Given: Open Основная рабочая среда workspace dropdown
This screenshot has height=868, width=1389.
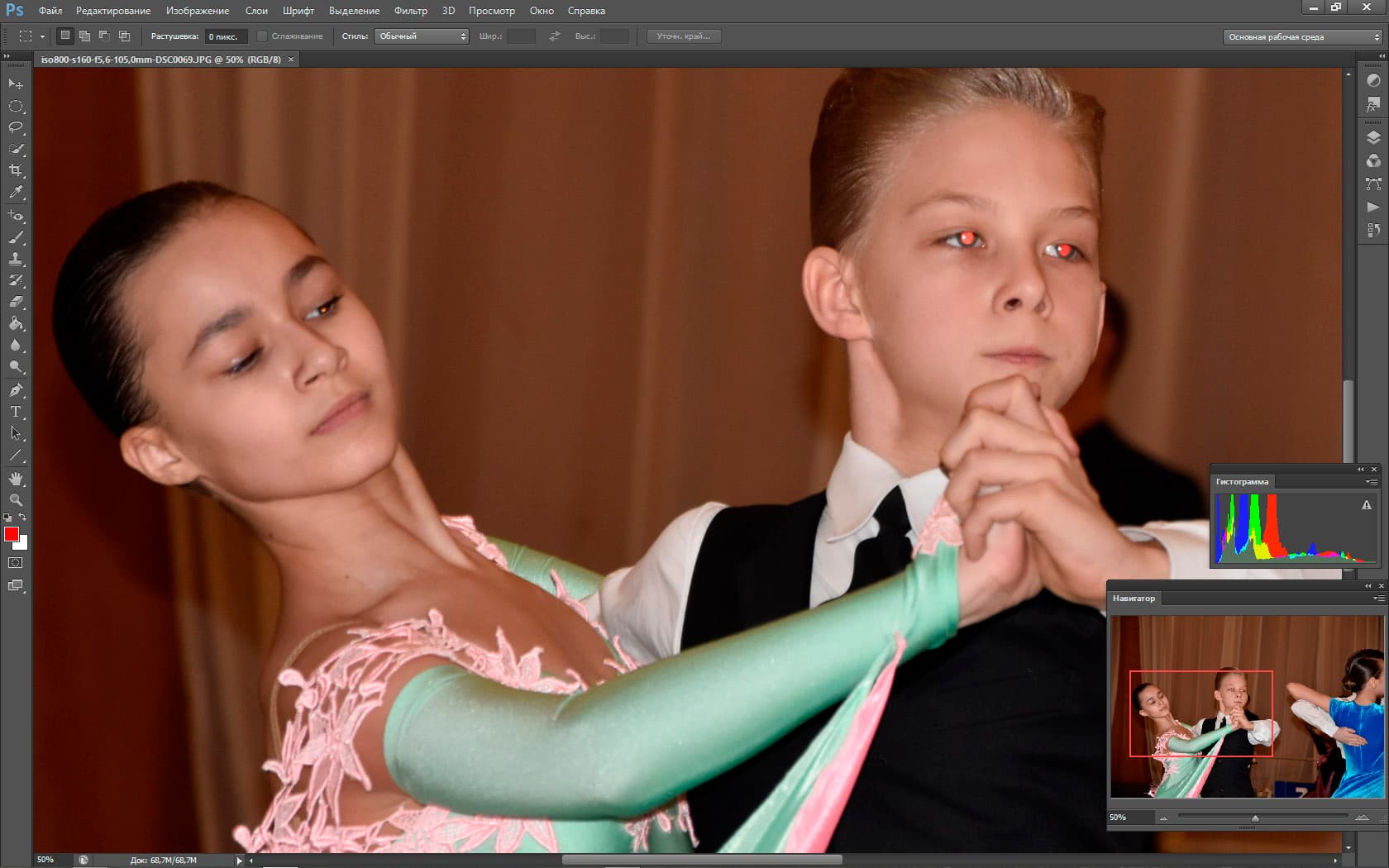Looking at the screenshot, I should point(1302,37).
